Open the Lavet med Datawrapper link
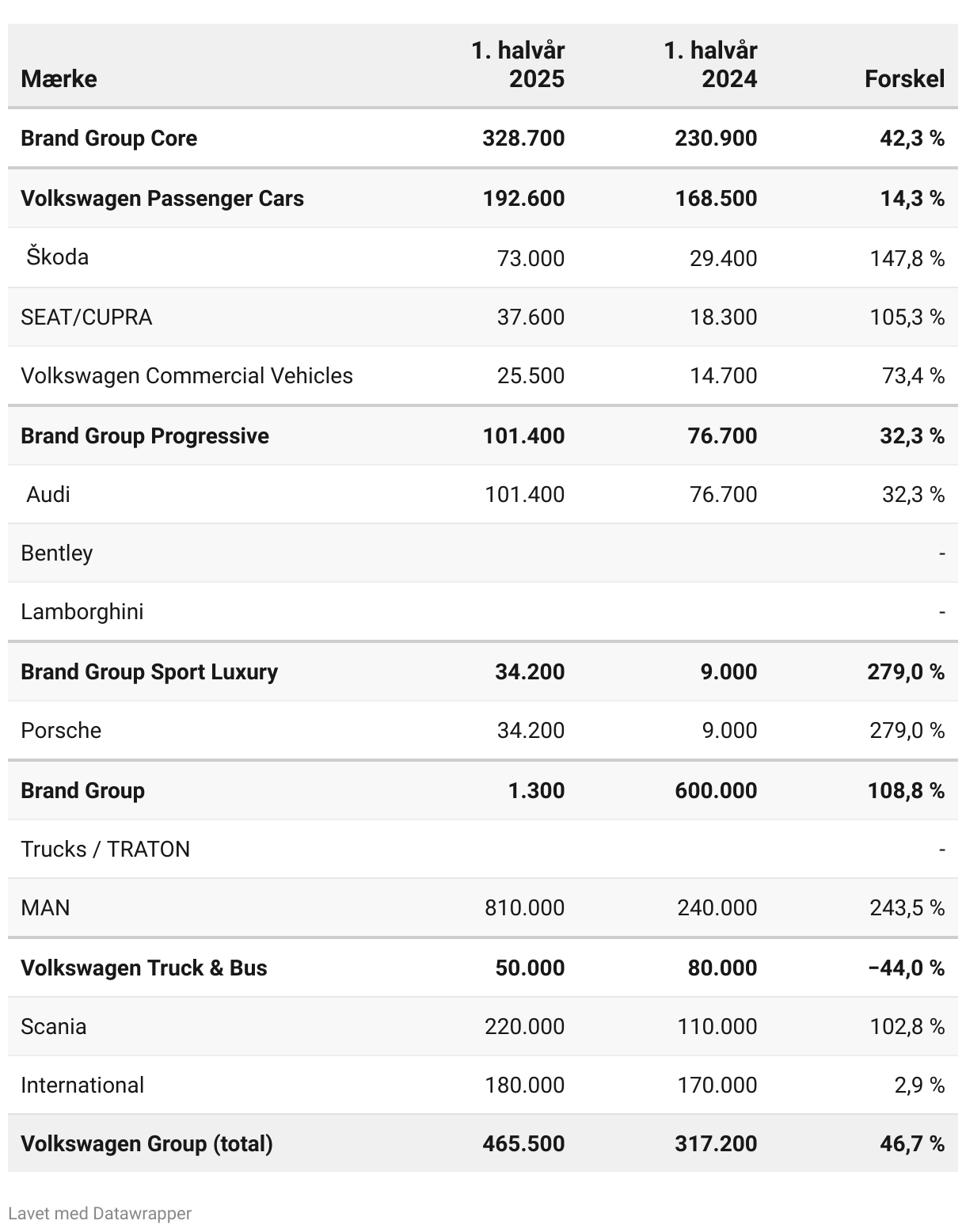Viewport: 966px width, 1232px height. point(100,1213)
